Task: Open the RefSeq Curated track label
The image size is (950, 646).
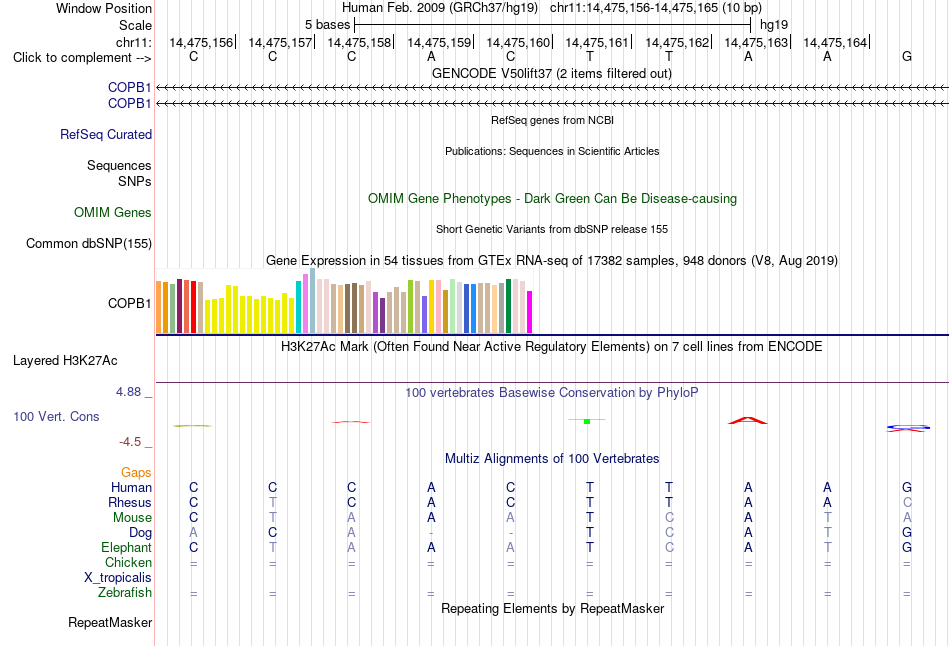Action: pyautogui.click(x=106, y=135)
